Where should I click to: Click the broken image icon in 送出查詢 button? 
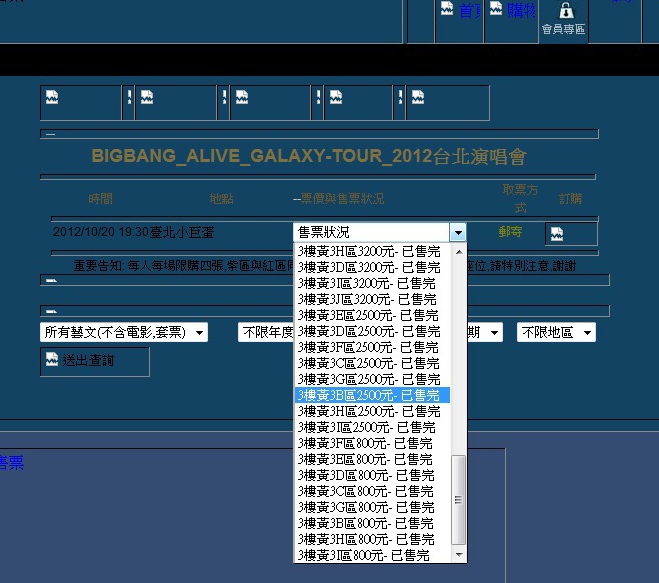click(52, 359)
